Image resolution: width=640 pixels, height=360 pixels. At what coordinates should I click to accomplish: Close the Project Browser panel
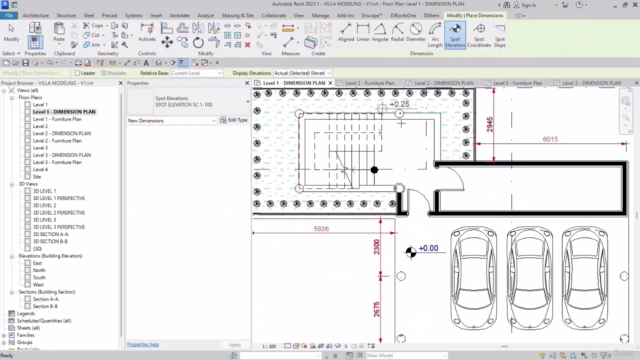click(120, 83)
